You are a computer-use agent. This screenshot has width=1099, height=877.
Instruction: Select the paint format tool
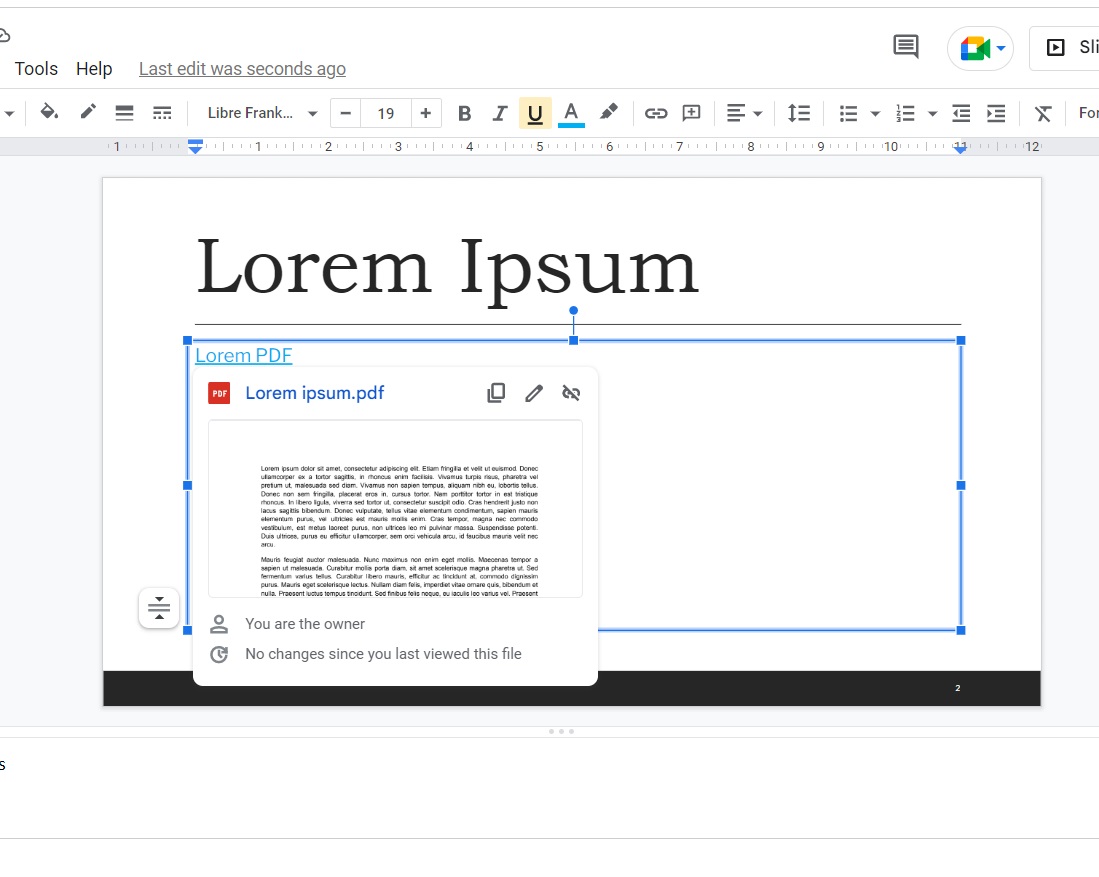88,112
